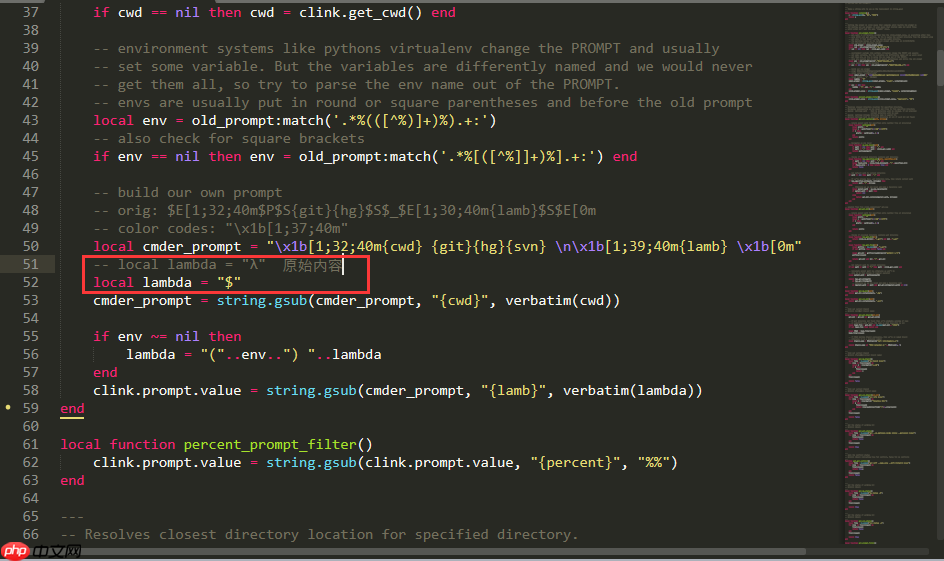Click line number 61 in the gutter
944x561 pixels.
[31, 444]
